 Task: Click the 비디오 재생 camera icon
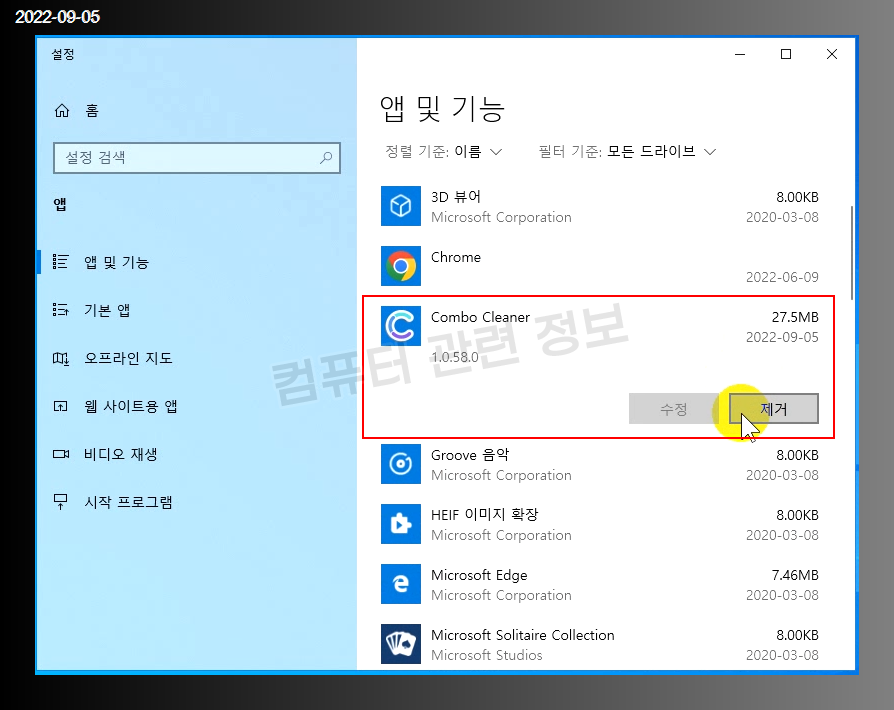[x=60, y=454]
